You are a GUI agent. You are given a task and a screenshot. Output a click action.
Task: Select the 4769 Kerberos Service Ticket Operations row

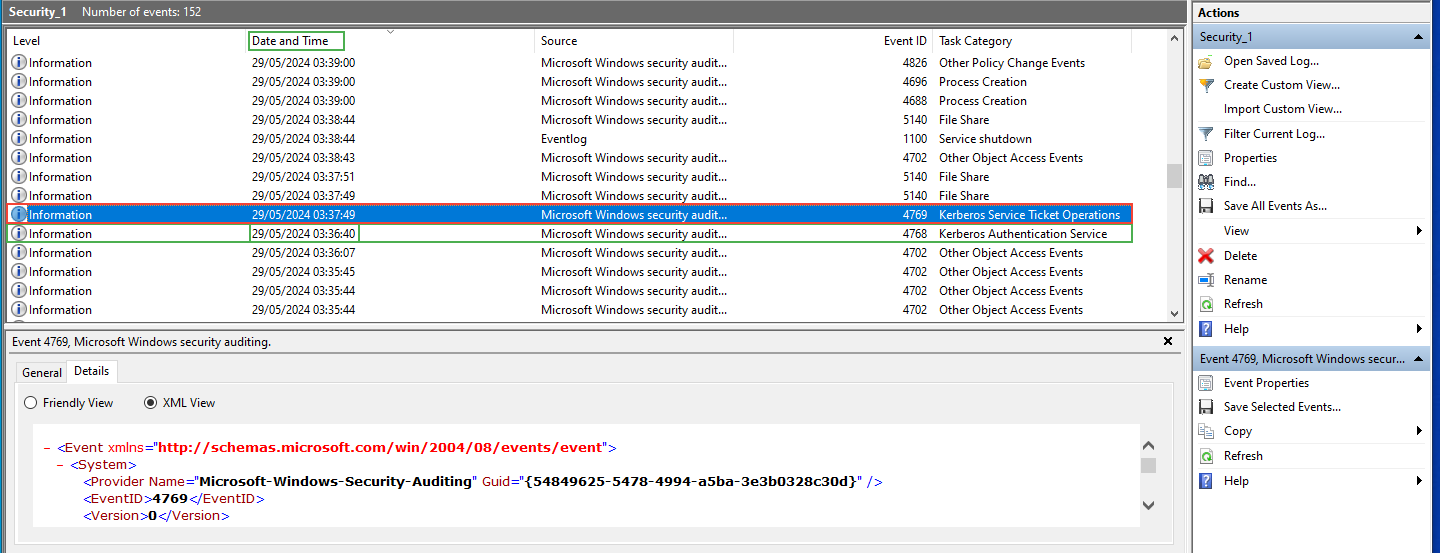[570, 215]
